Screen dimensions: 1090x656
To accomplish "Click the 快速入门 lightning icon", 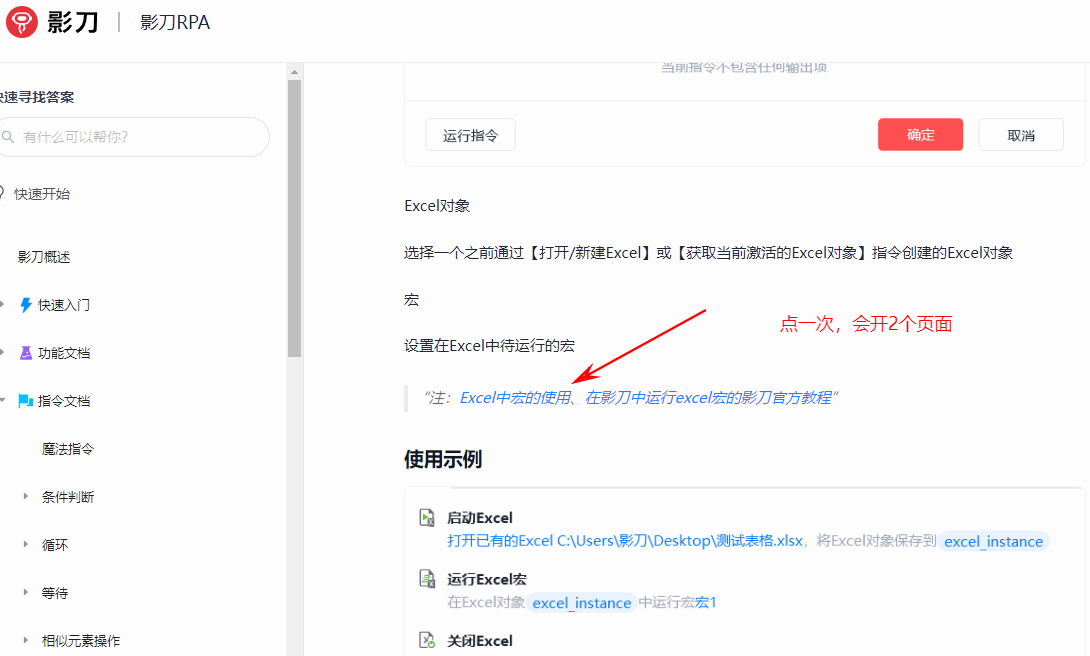I will (26, 305).
